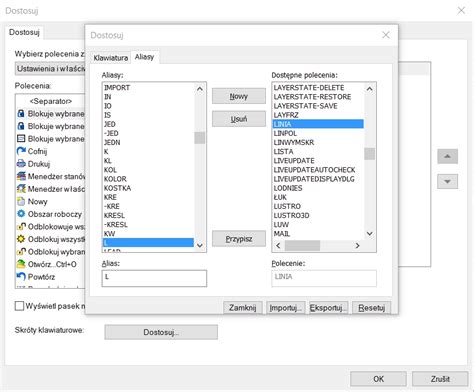This screenshot has height=392, width=474.
Task: Select command LINPOL
Action: (x=318, y=133)
